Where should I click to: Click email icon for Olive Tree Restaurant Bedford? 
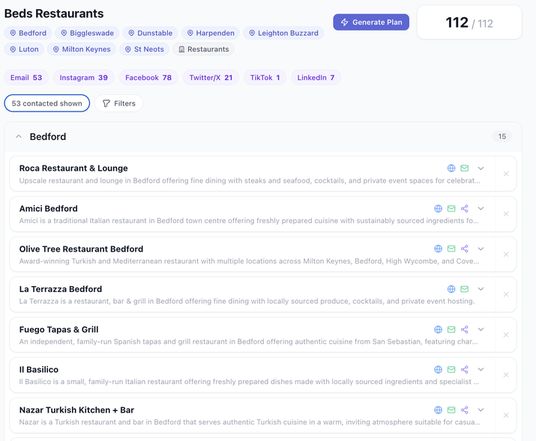[451, 249]
